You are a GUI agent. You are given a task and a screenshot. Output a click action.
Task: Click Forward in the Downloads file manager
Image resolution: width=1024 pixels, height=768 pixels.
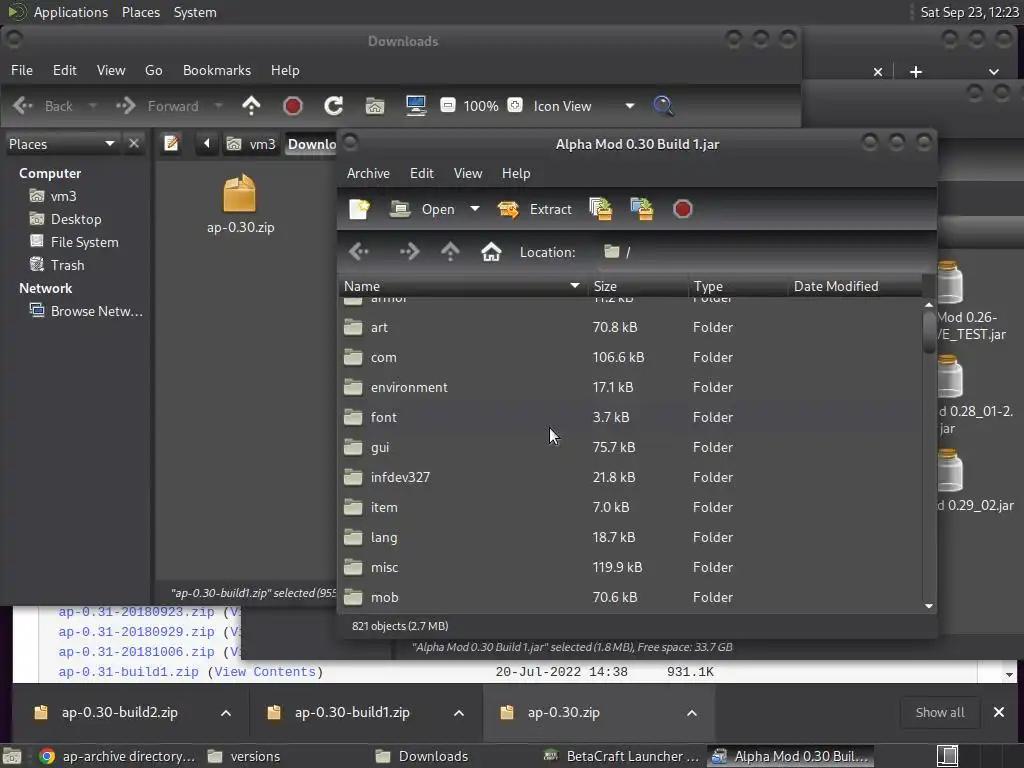(158, 106)
